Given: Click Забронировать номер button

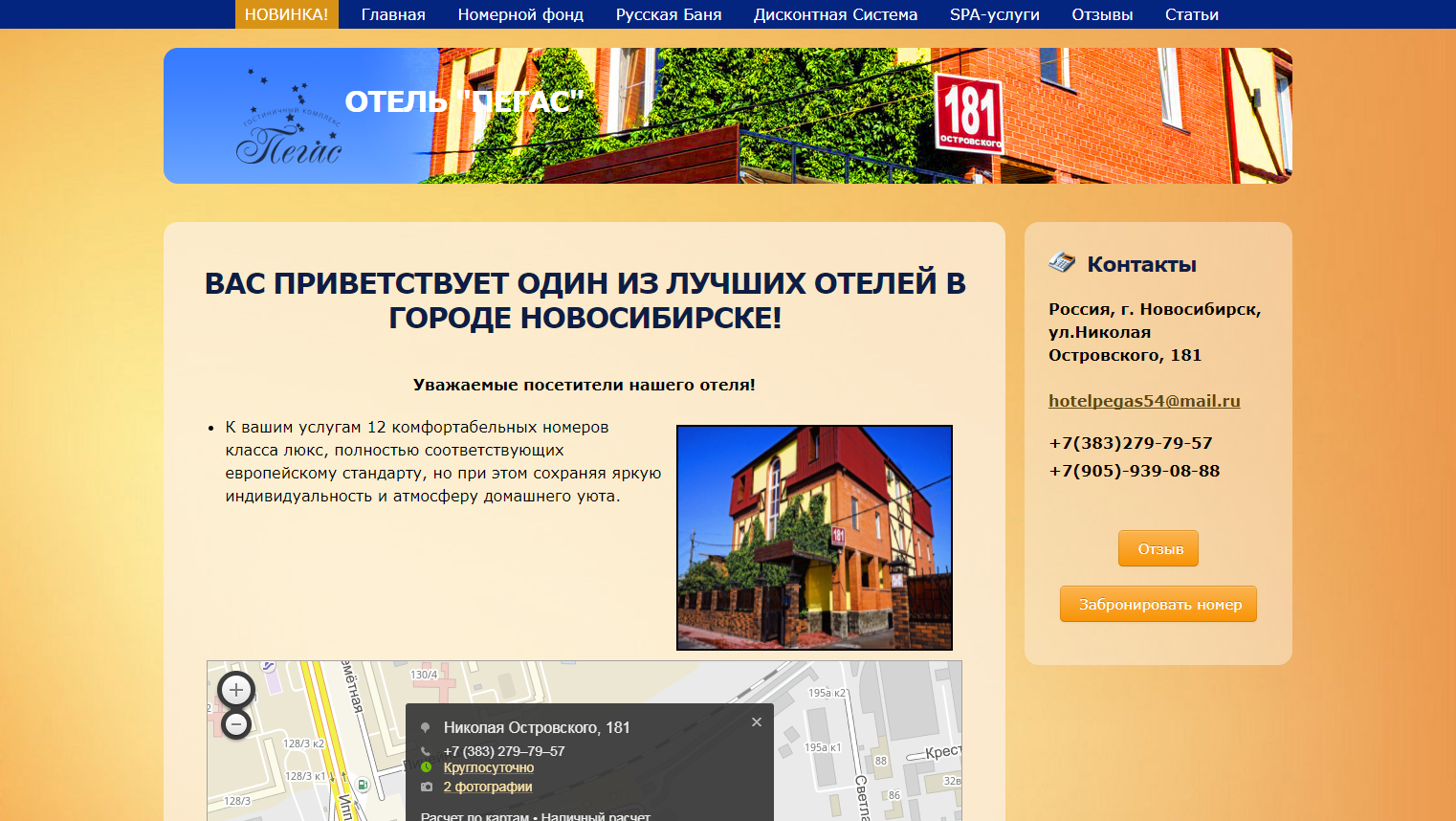Looking at the screenshot, I should (1158, 605).
